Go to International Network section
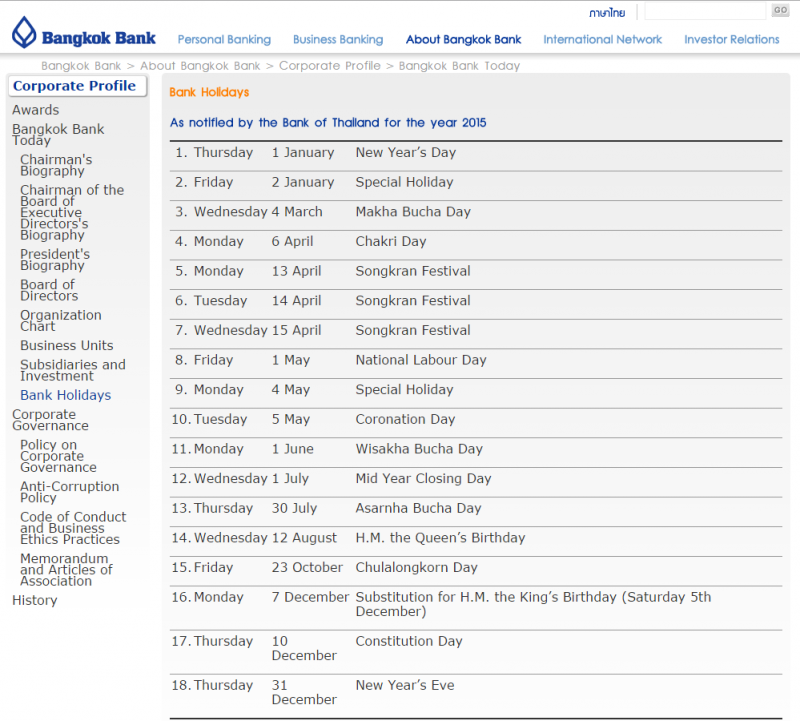This screenshot has width=800, height=721. click(x=602, y=40)
